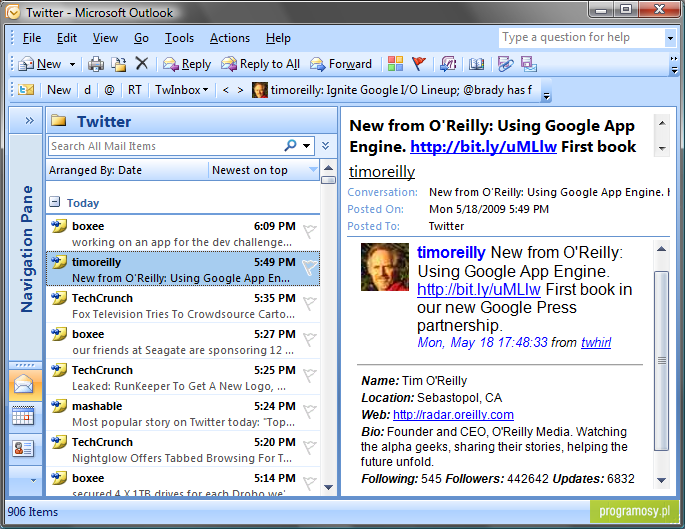Click the TwInbox next tweet arrow
The image size is (685, 529).
click(240, 90)
